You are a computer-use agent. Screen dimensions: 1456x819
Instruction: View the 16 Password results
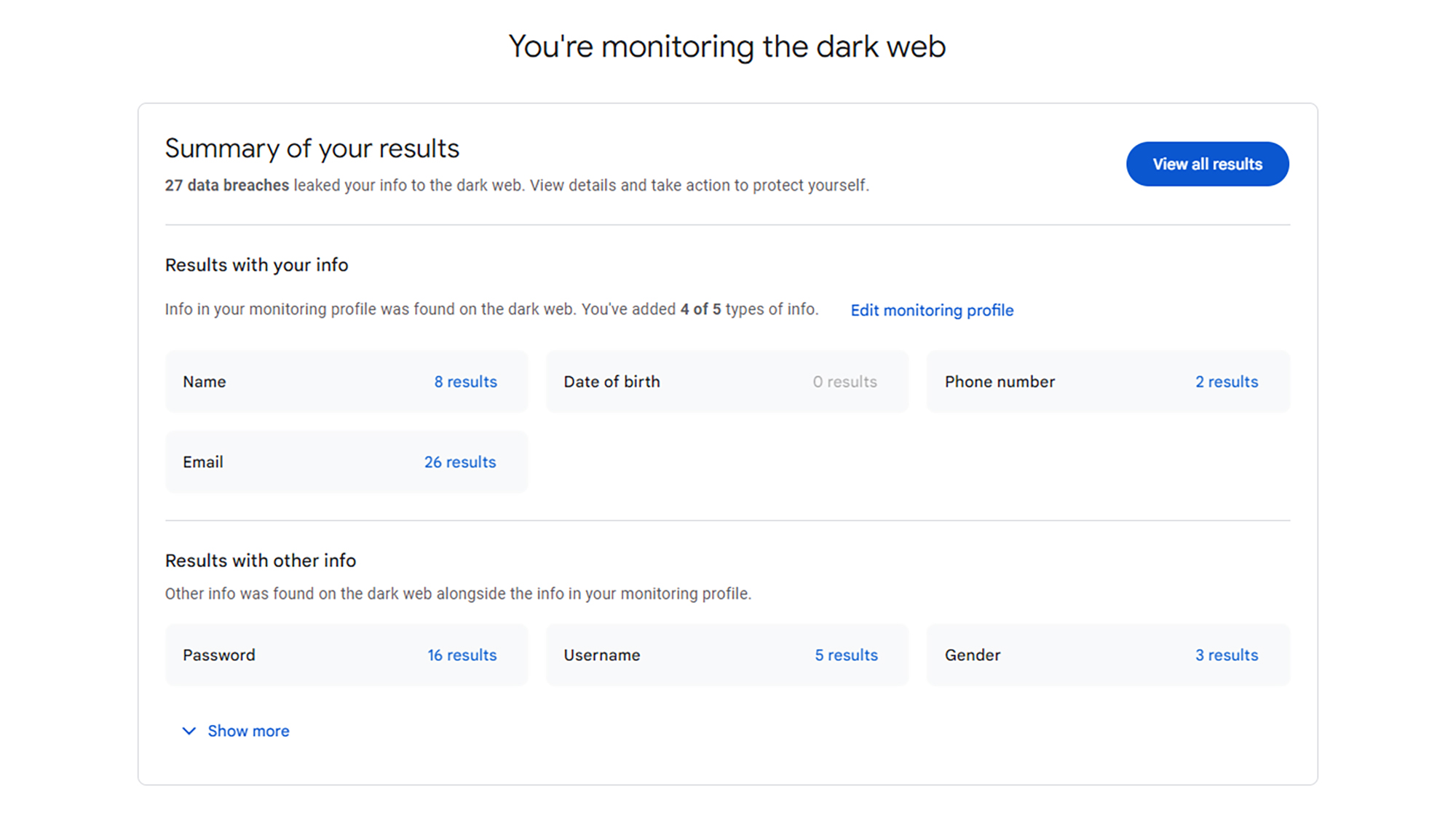[x=462, y=654]
